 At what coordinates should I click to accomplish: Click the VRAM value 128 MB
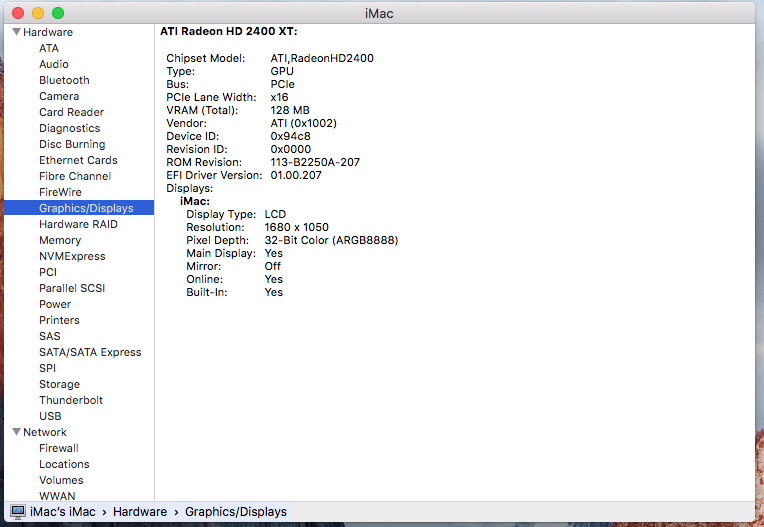290,110
